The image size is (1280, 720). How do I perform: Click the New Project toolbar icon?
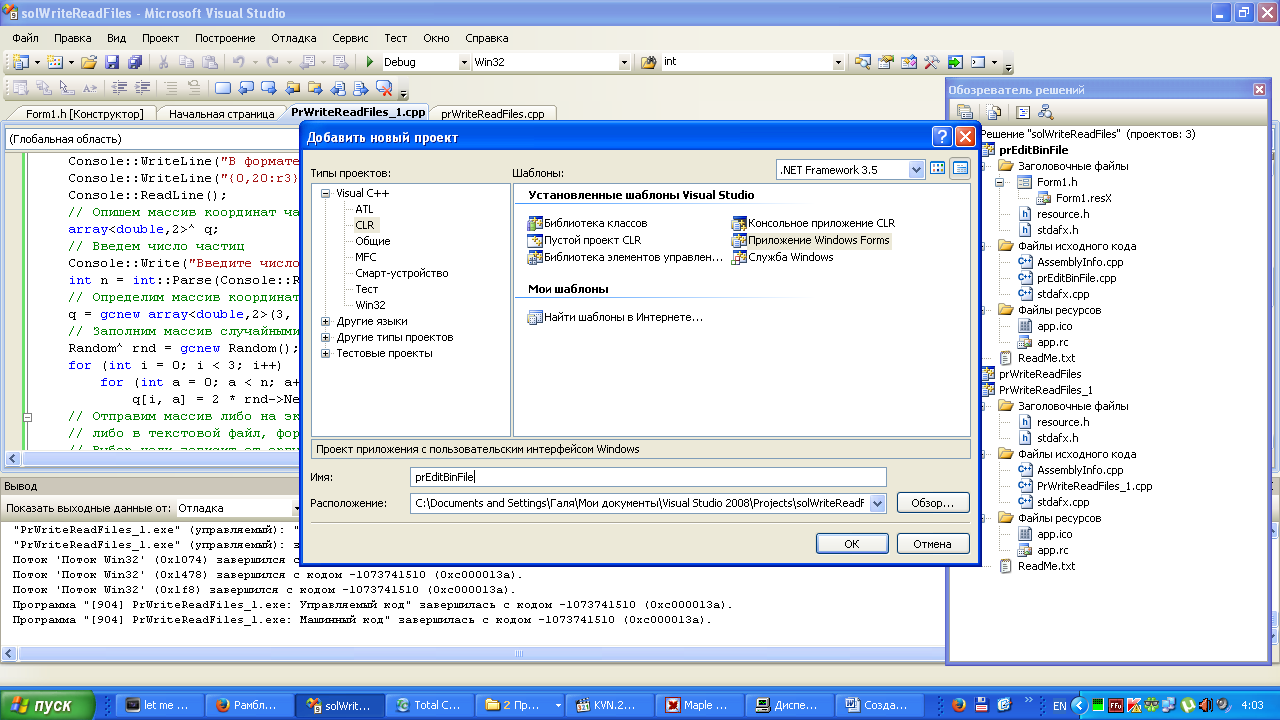[x=21, y=62]
